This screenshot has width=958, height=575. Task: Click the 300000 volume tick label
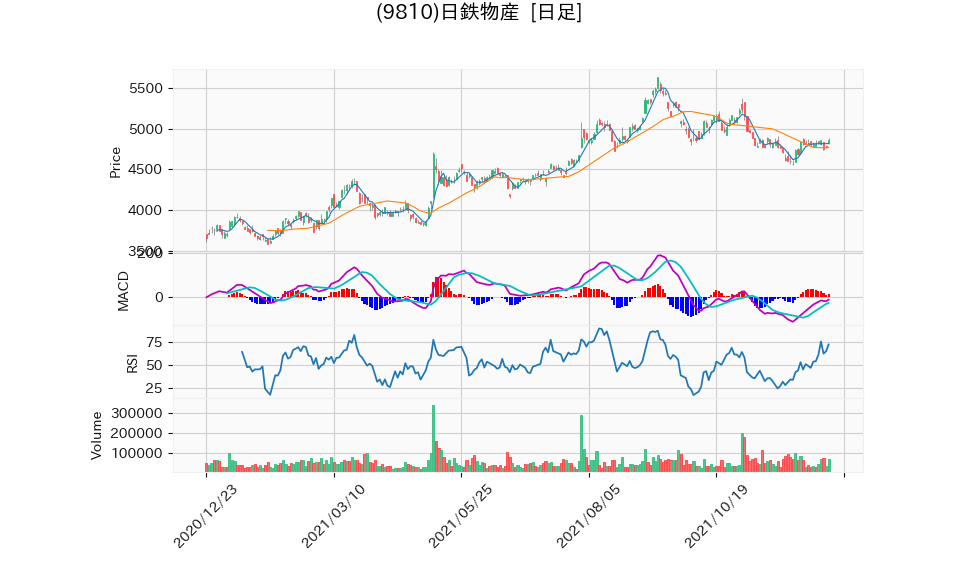point(137,414)
